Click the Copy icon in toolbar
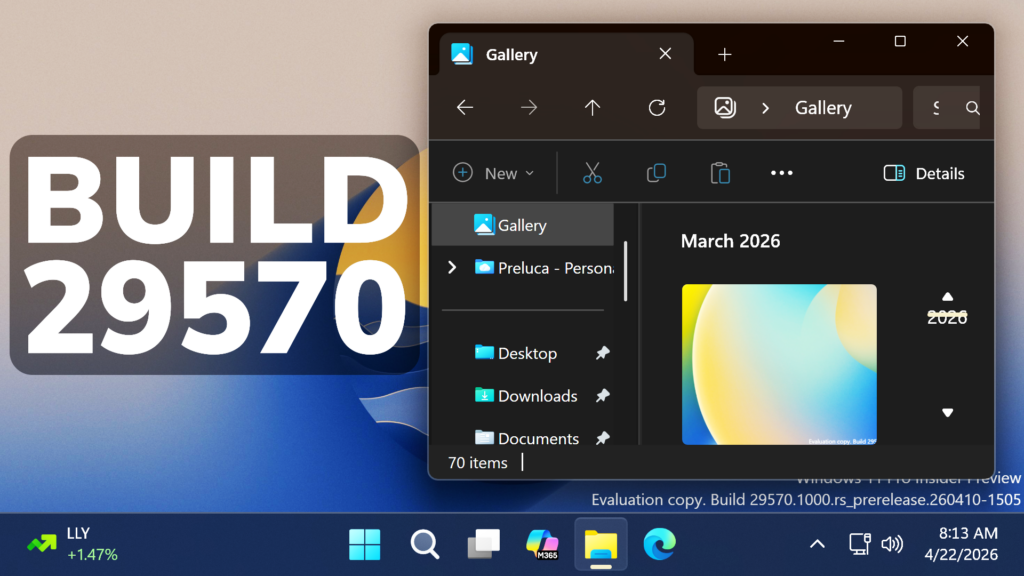 click(x=656, y=173)
